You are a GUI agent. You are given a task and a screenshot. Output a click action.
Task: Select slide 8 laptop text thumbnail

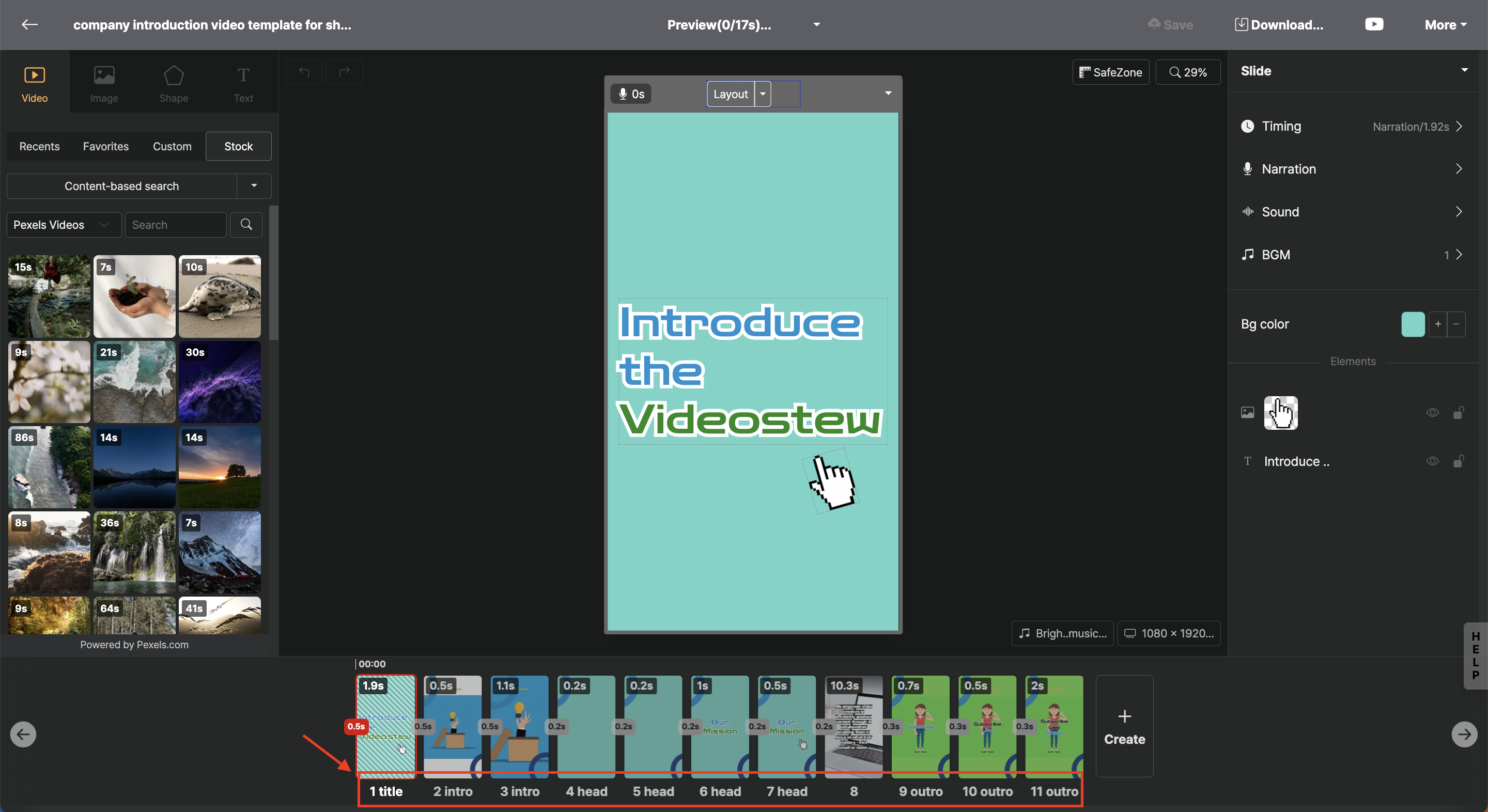pos(854,726)
